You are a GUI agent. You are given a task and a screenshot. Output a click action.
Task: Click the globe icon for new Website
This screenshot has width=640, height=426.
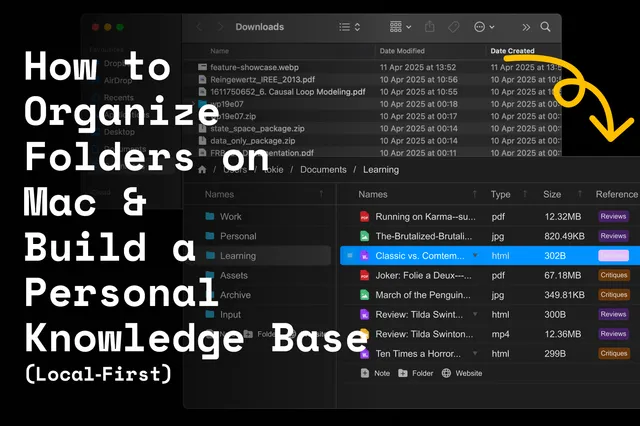pos(446,373)
